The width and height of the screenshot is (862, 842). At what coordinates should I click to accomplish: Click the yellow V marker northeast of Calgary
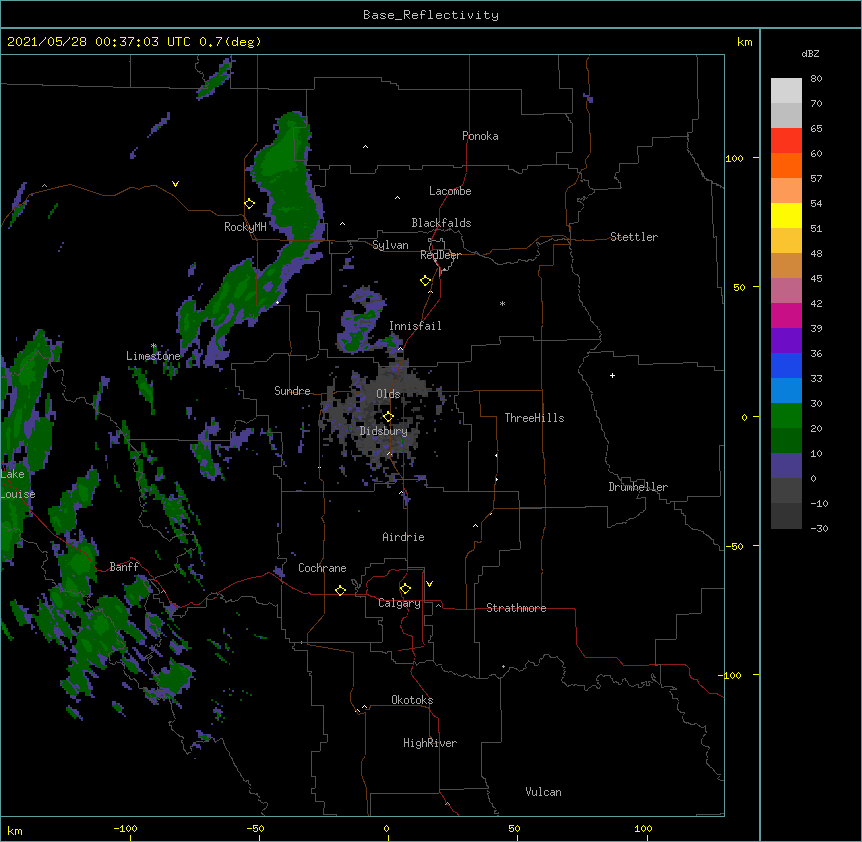(429, 584)
